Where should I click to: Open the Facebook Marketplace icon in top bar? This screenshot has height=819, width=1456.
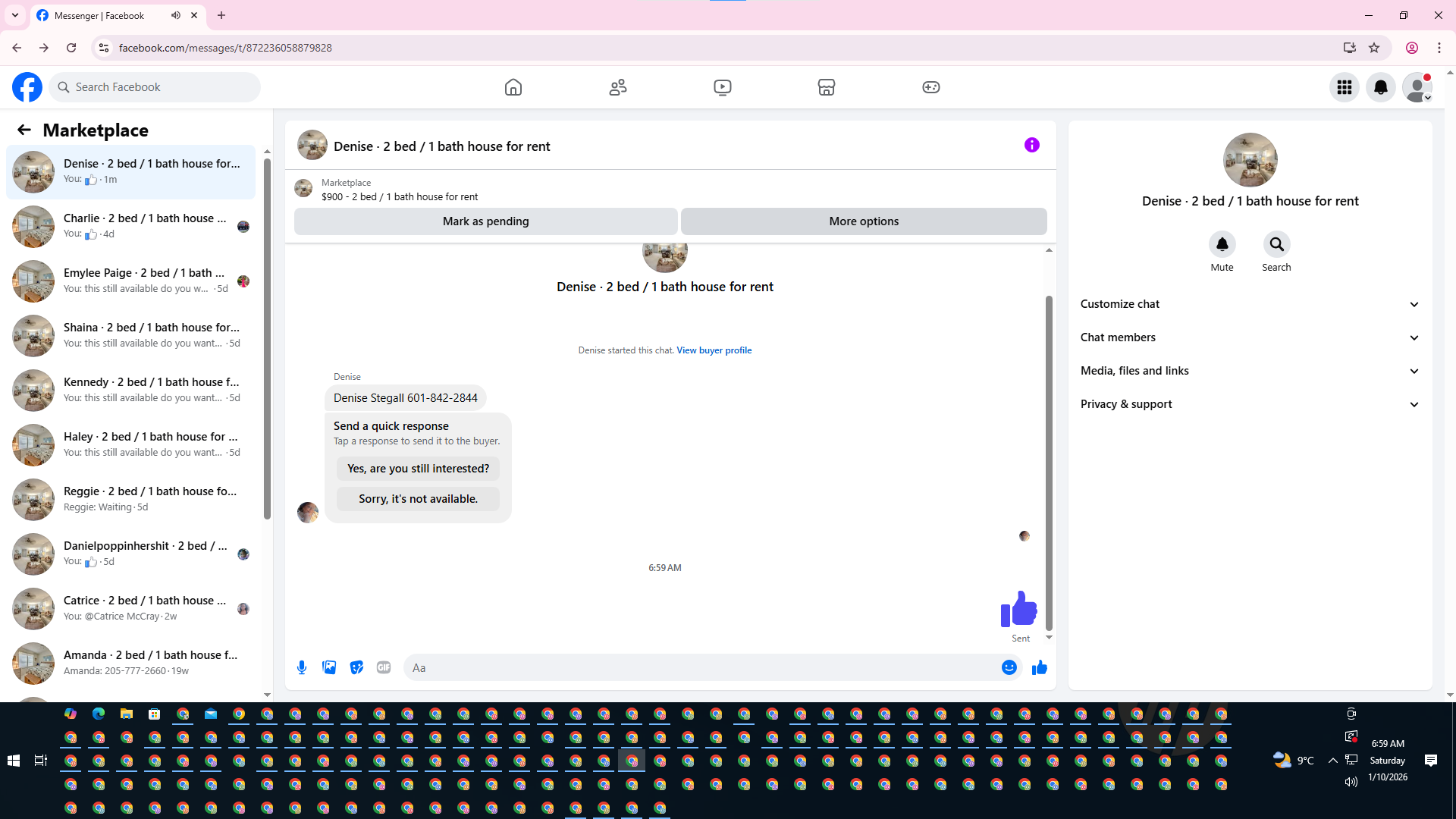pyautogui.click(x=826, y=87)
